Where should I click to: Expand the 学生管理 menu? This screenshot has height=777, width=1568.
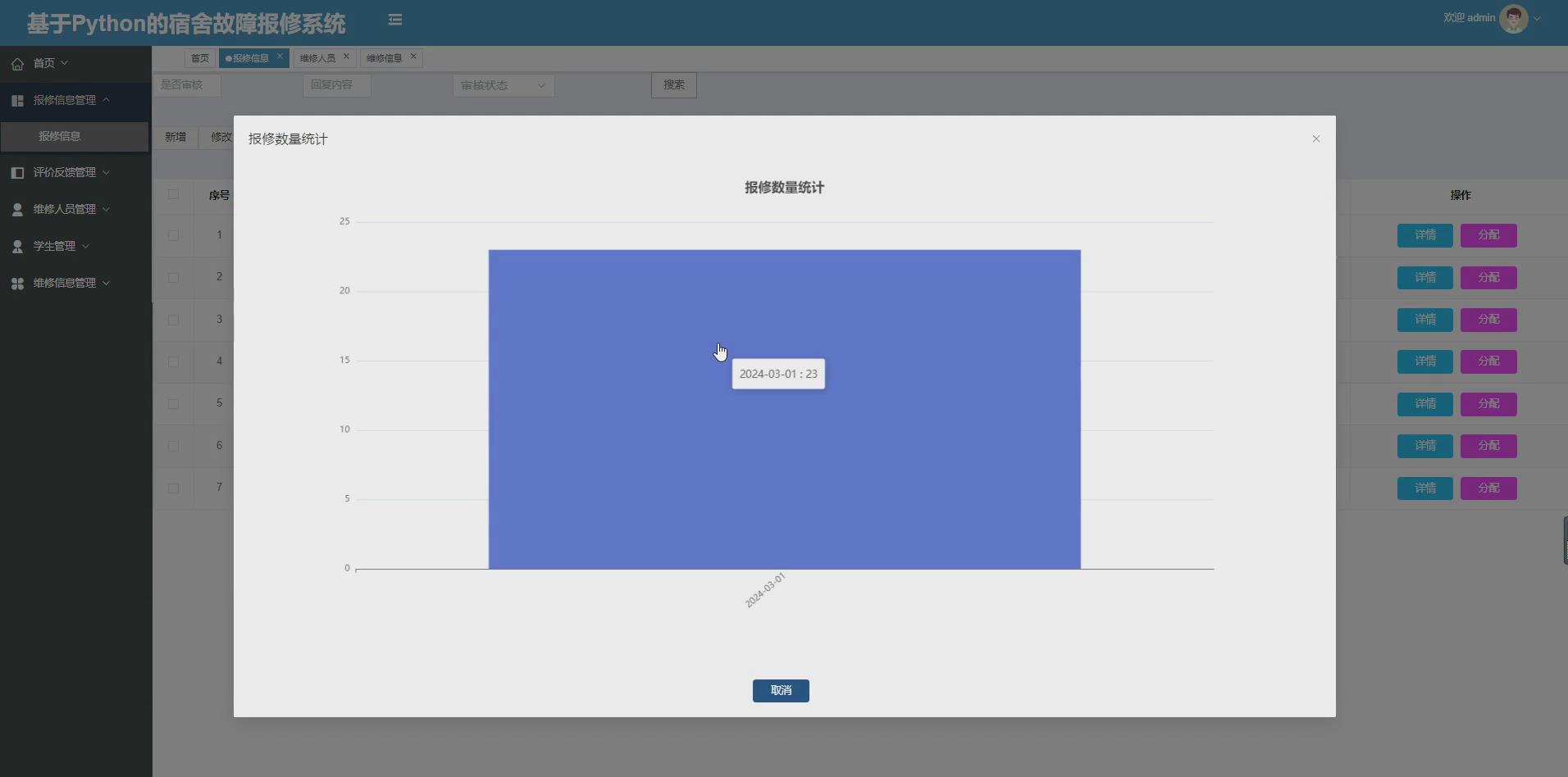click(75, 246)
